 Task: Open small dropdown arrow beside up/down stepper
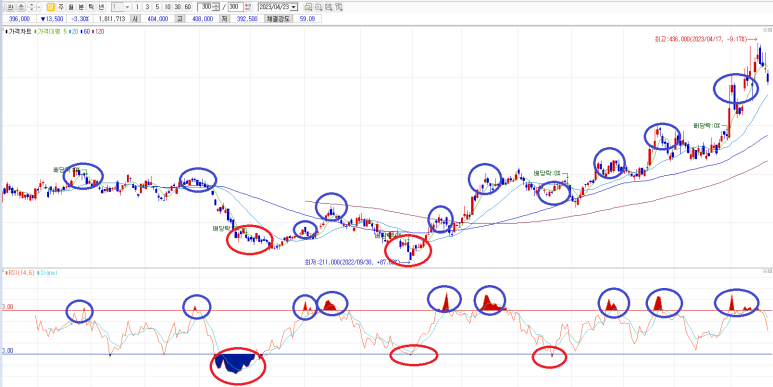click(38, 7)
